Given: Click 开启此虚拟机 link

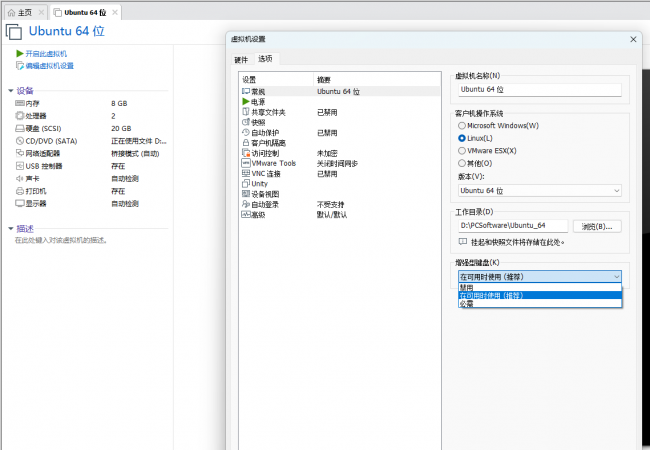Looking at the screenshot, I should [x=46, y=54].
